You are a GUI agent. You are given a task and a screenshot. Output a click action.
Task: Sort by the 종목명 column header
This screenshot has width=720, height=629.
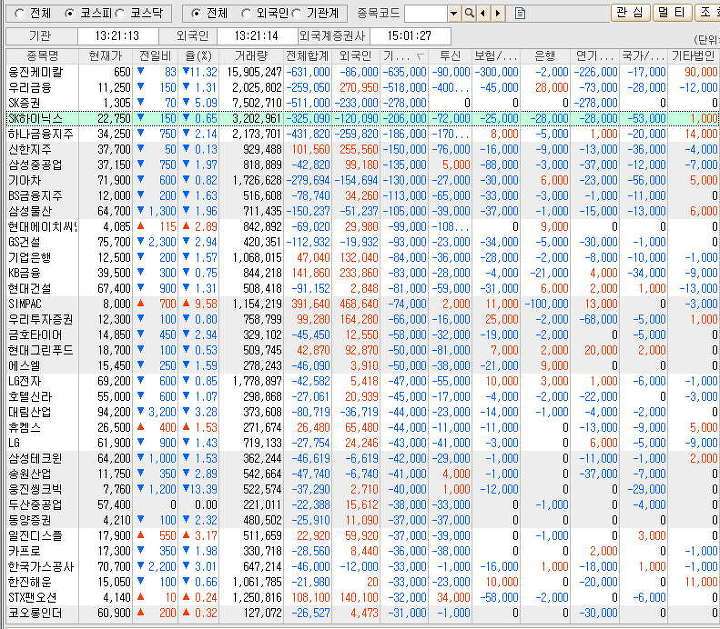pyautogui.click(x=42, y=56)
